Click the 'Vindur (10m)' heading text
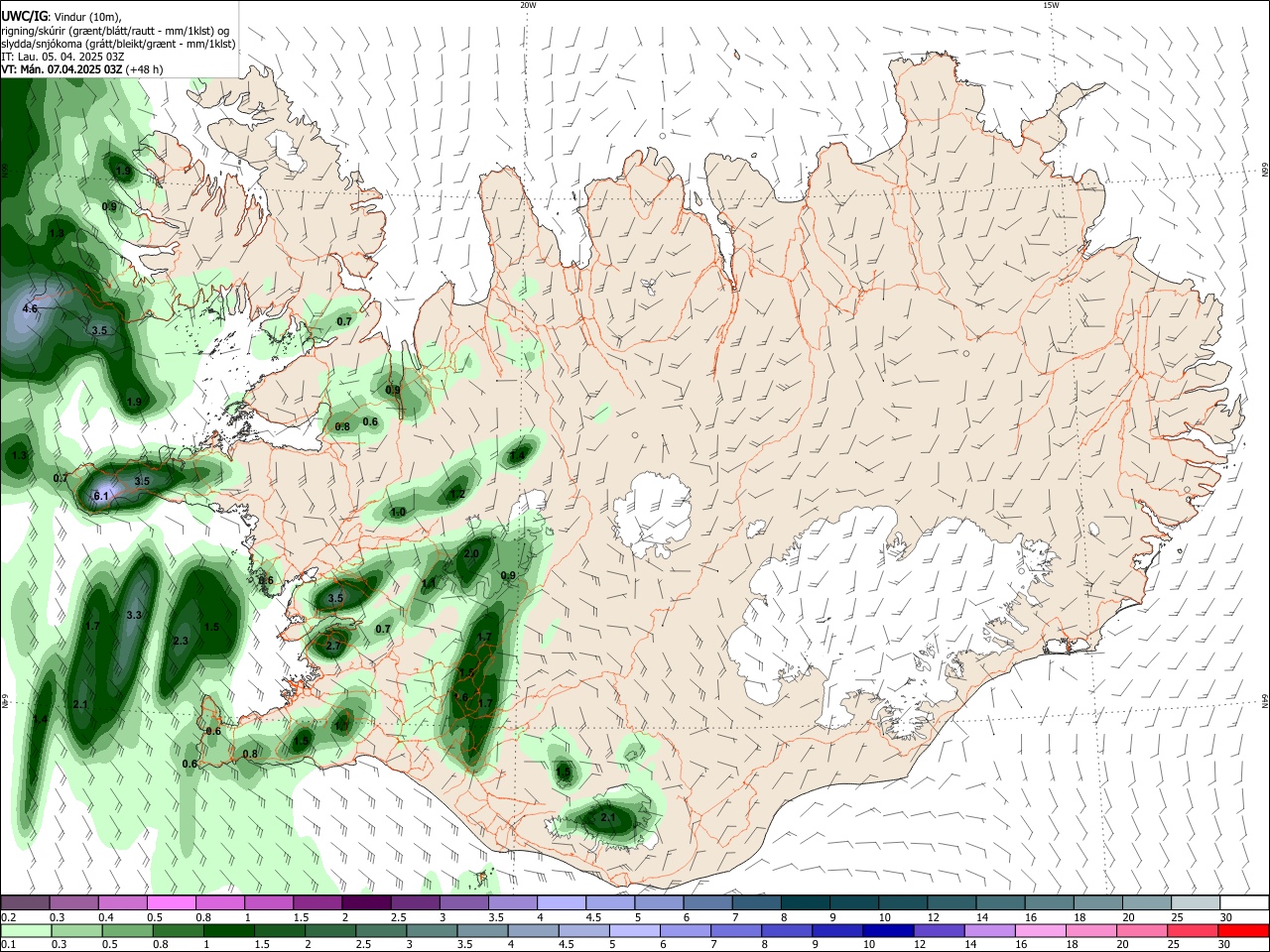1270x952 pixels. 85,17
